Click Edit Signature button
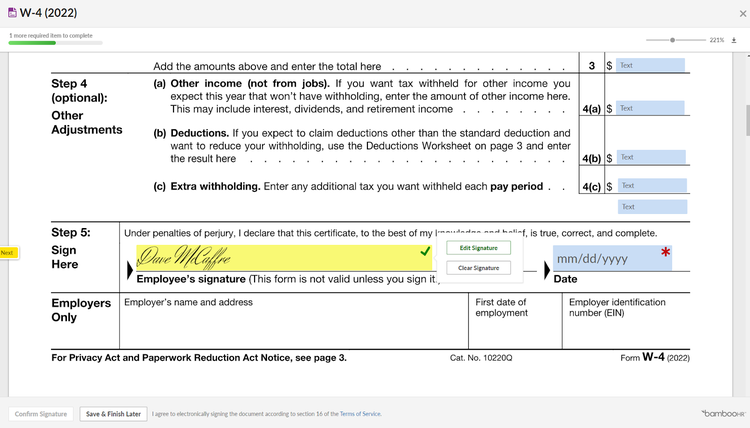750x428 pixels. [x=478, y=248]
